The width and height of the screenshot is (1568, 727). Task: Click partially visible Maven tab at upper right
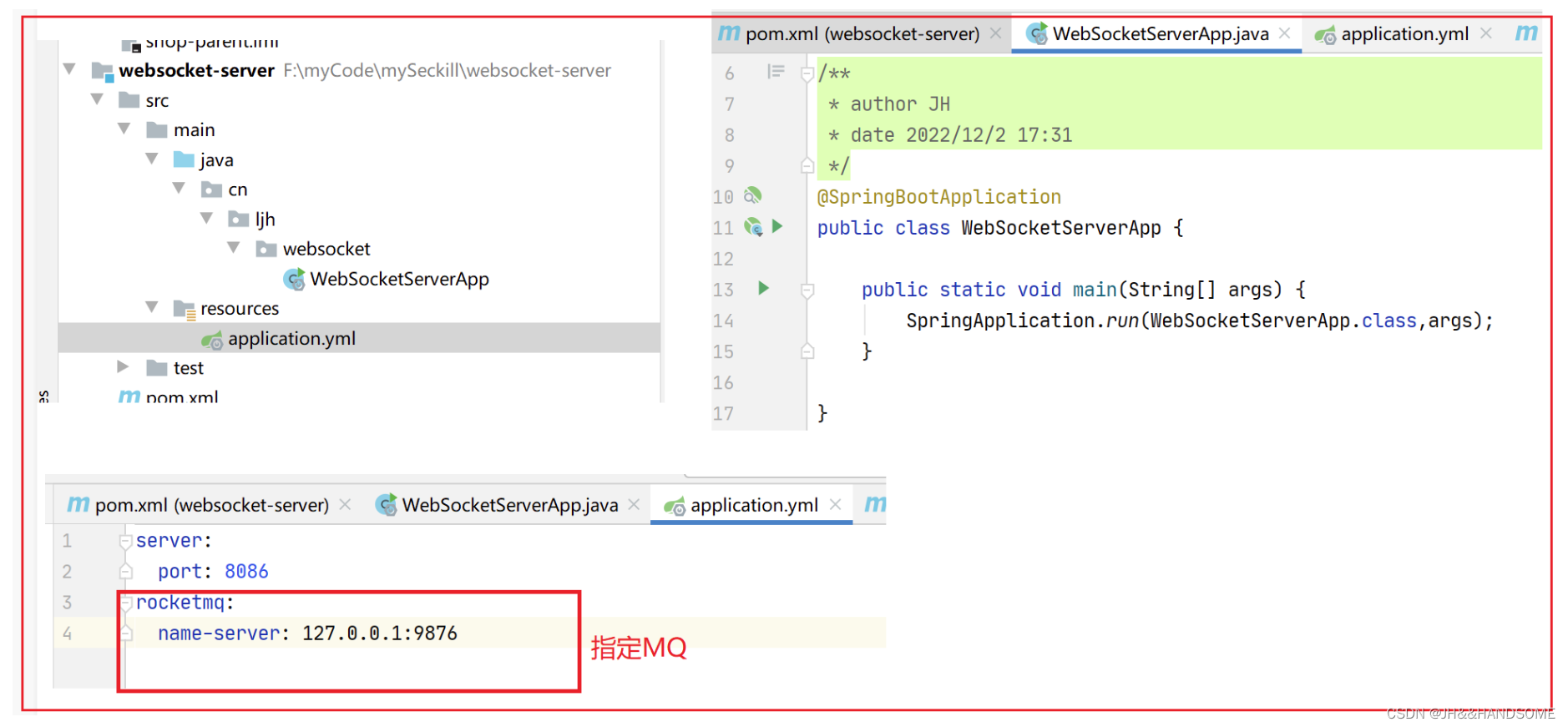(x=1526, y=33)
